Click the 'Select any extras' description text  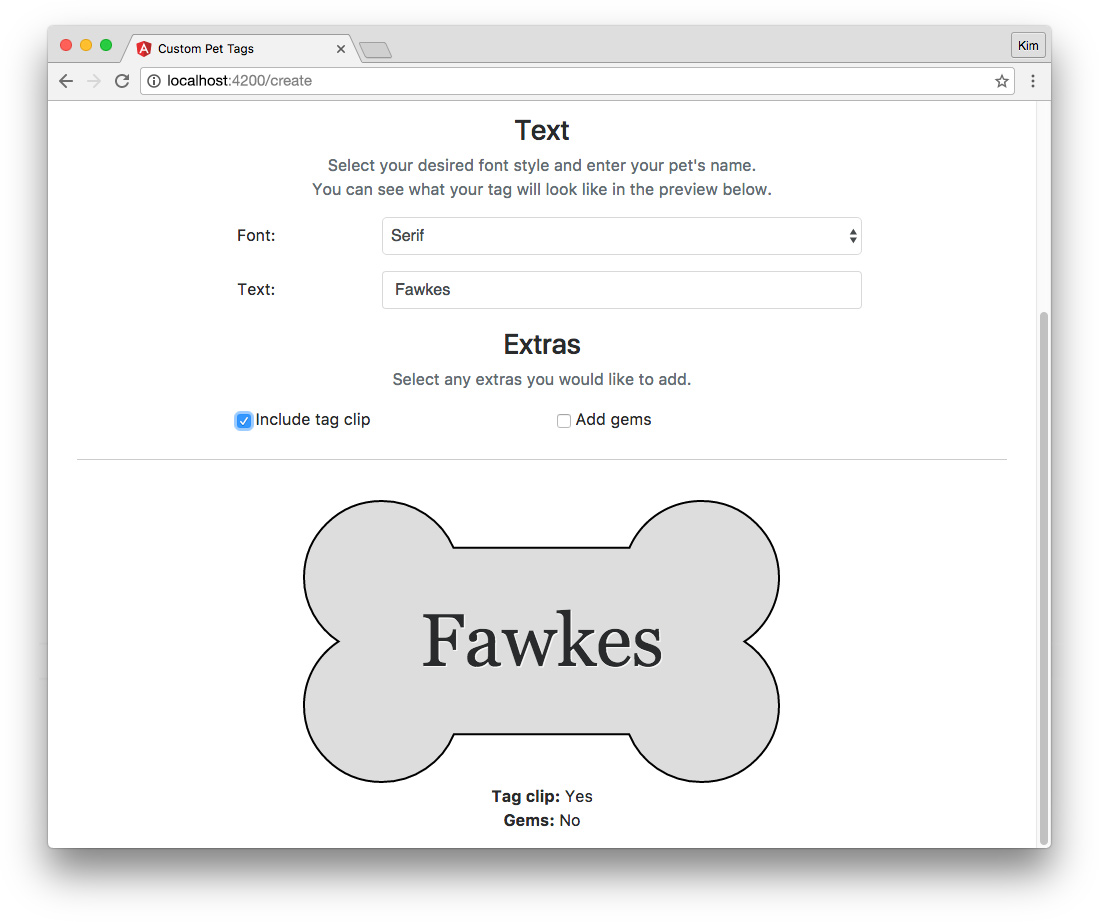541,379
